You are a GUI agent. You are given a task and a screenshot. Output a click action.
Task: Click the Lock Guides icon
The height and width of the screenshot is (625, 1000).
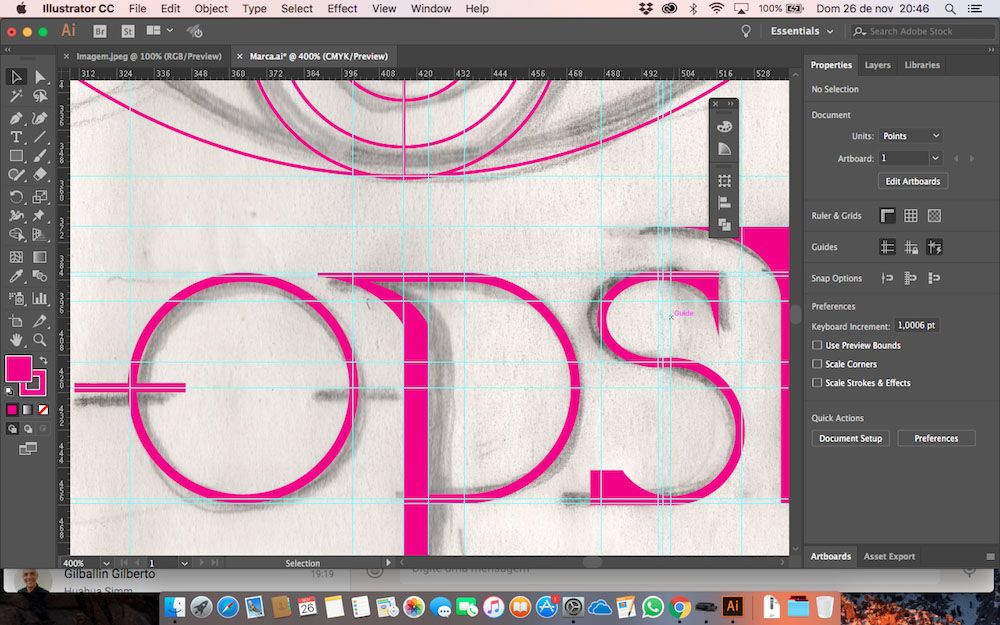click(x=910, y=247)
